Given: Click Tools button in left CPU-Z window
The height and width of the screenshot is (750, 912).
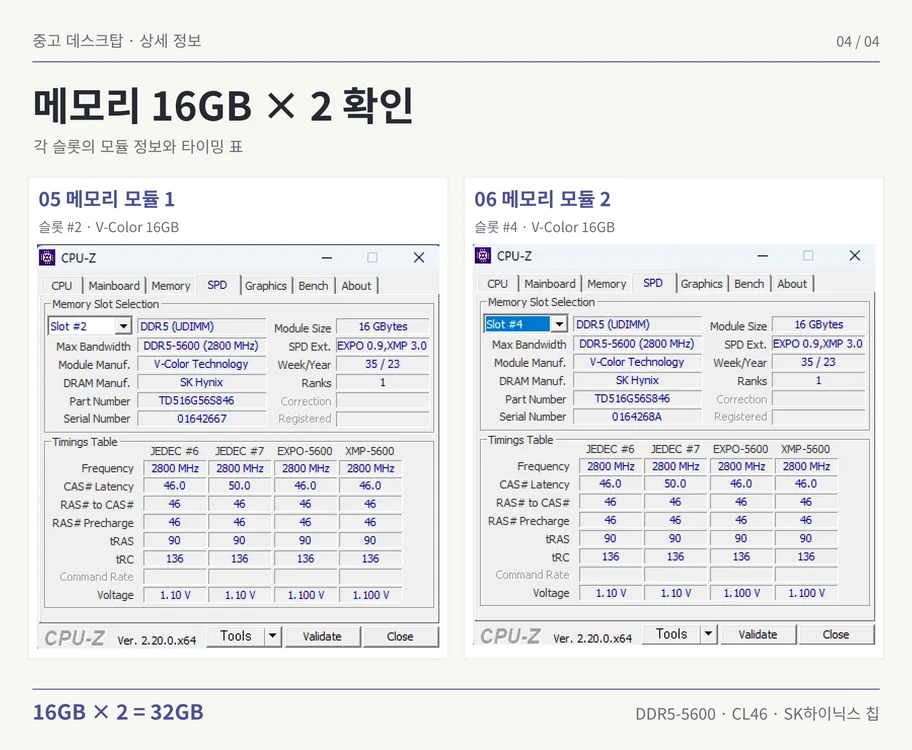Looking at the screenshot, I should click(236, 636).
